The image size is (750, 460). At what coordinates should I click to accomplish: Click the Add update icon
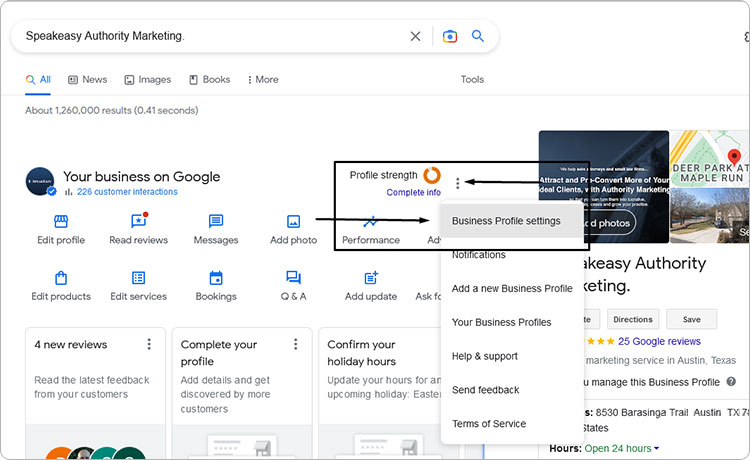tap(371, 277)
